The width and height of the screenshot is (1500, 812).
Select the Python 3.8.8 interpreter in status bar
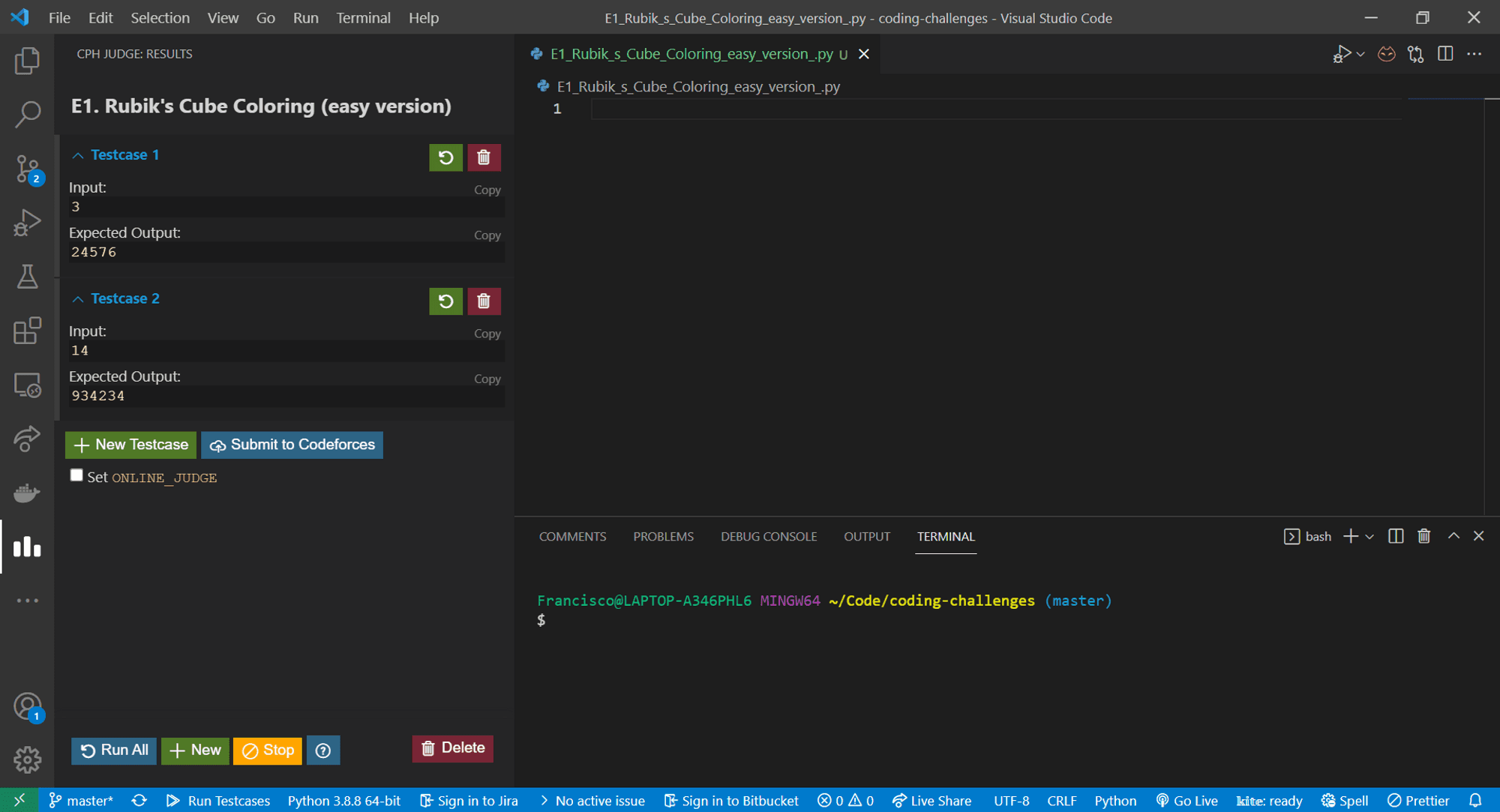point(344,800)
